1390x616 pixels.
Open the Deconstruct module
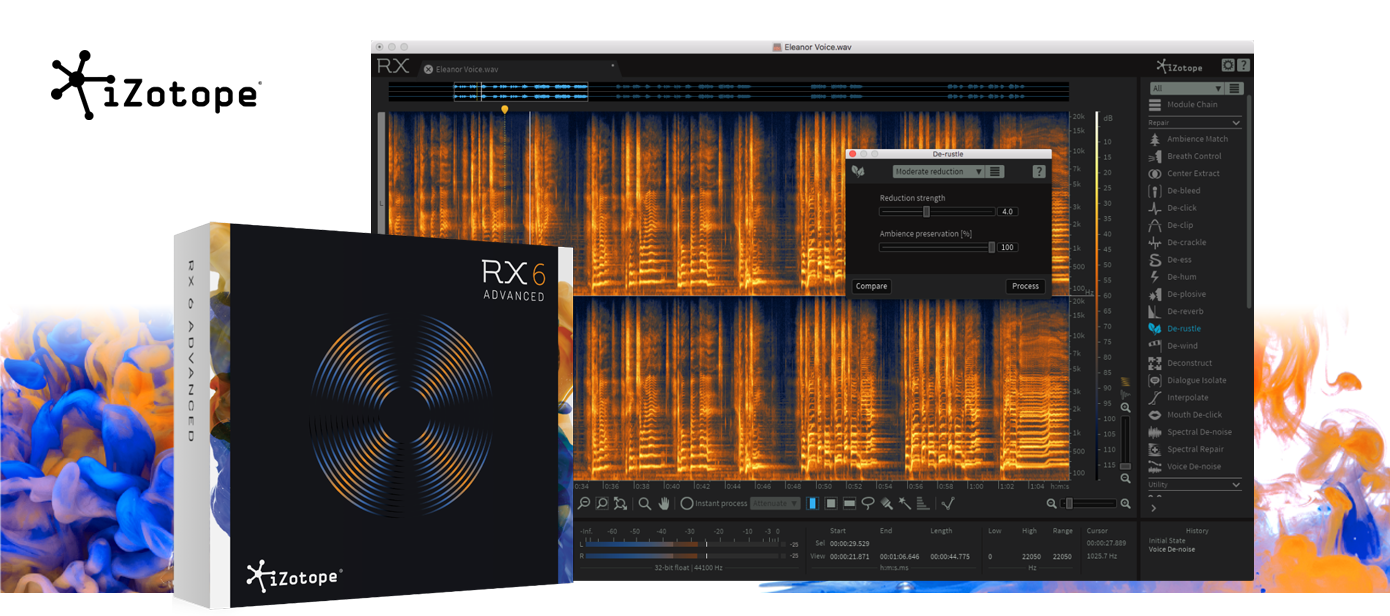1181,363
